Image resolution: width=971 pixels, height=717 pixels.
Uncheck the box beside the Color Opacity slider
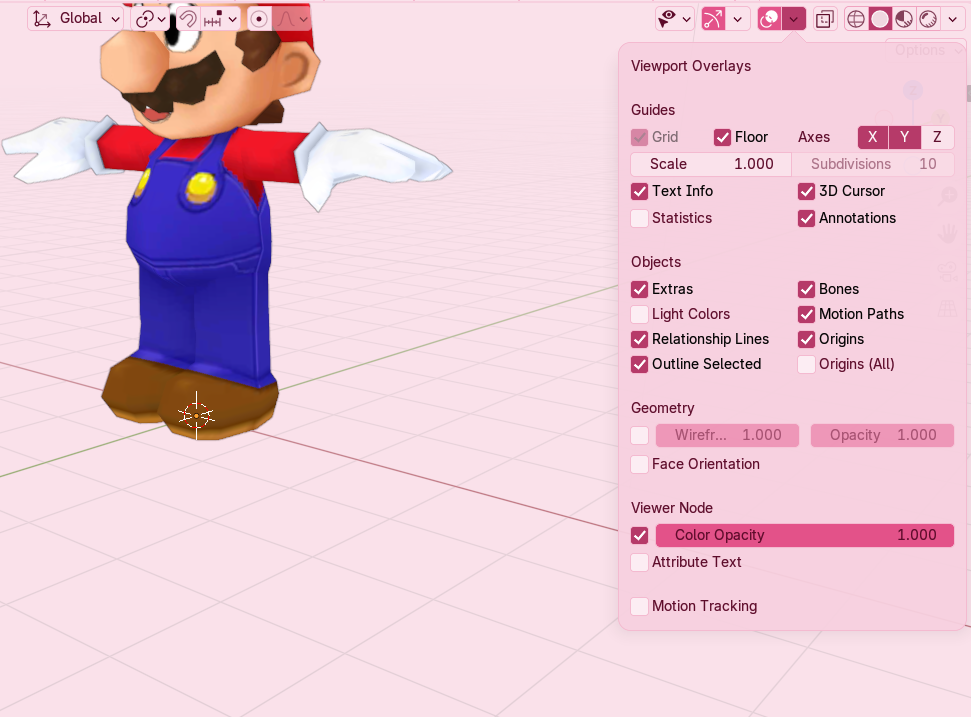[640, 535]
